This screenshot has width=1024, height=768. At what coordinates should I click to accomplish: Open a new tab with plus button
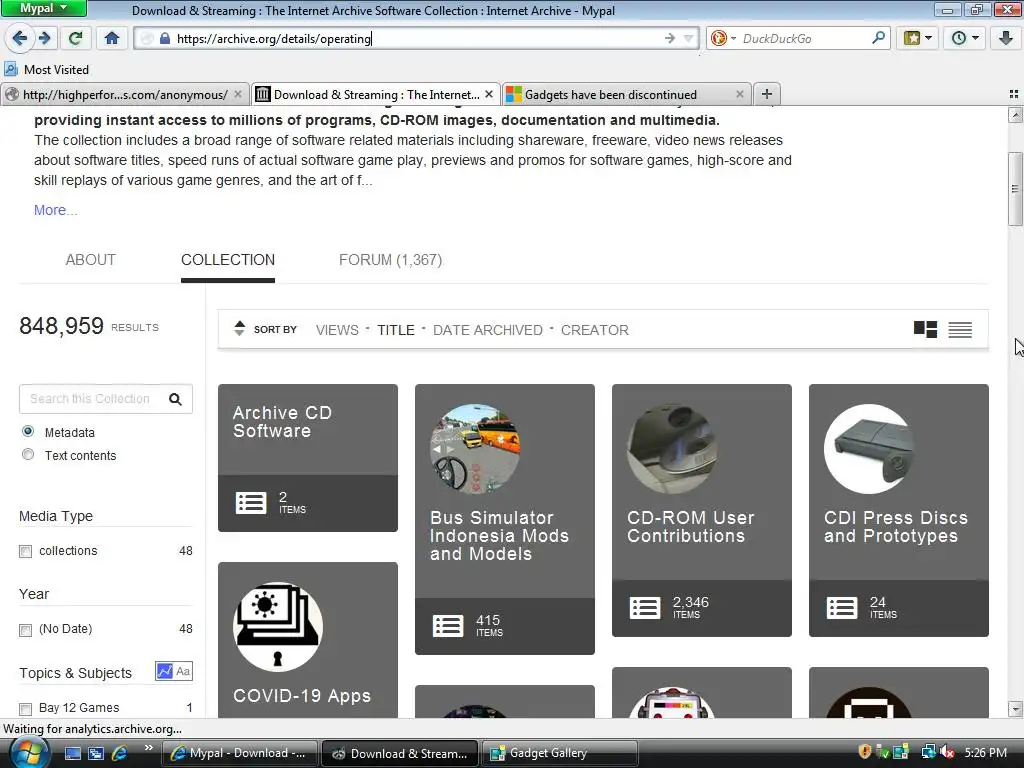pyautogui.click(x=767, y=94)
